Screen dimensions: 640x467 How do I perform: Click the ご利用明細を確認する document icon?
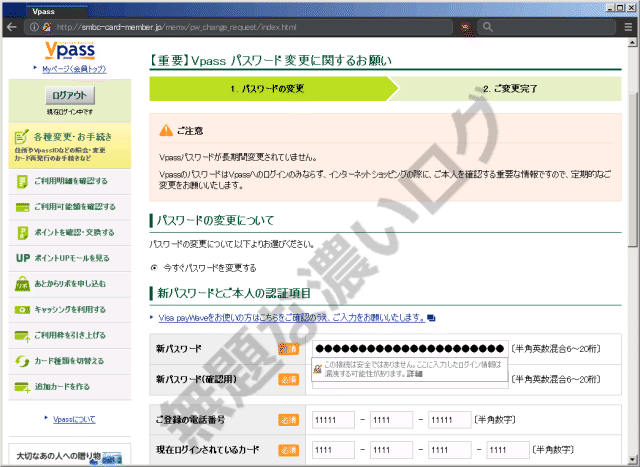pos(22,181)
